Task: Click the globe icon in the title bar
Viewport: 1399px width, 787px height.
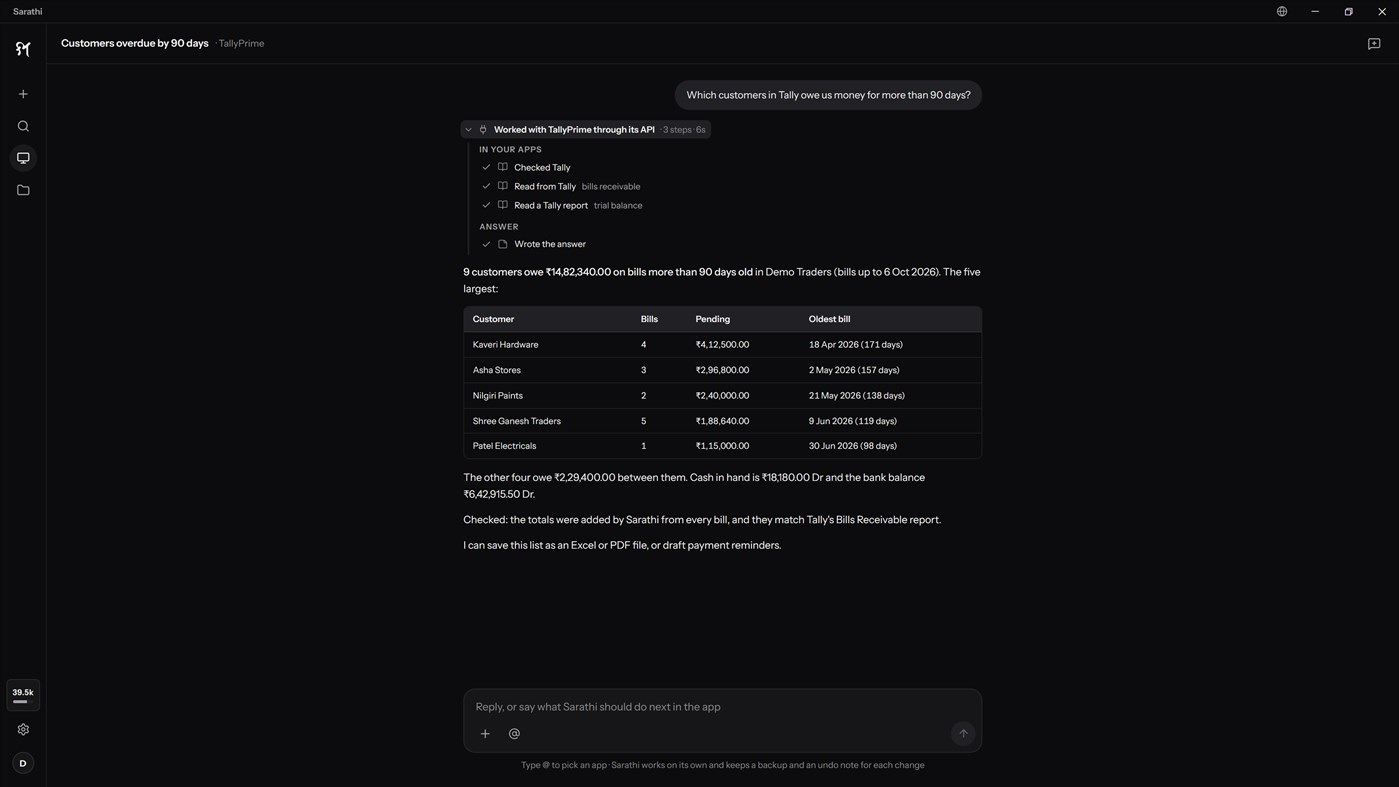Action: pyautogui.click(x=1282, y=11)
